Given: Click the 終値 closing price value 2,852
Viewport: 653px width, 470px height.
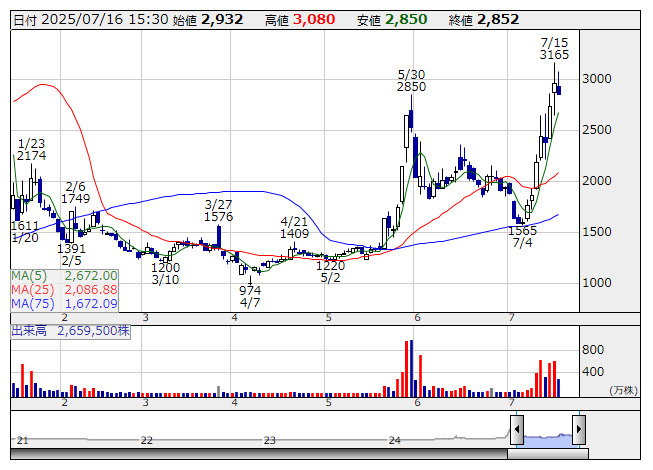Looking at the screenshot, I should coord(497,19).
